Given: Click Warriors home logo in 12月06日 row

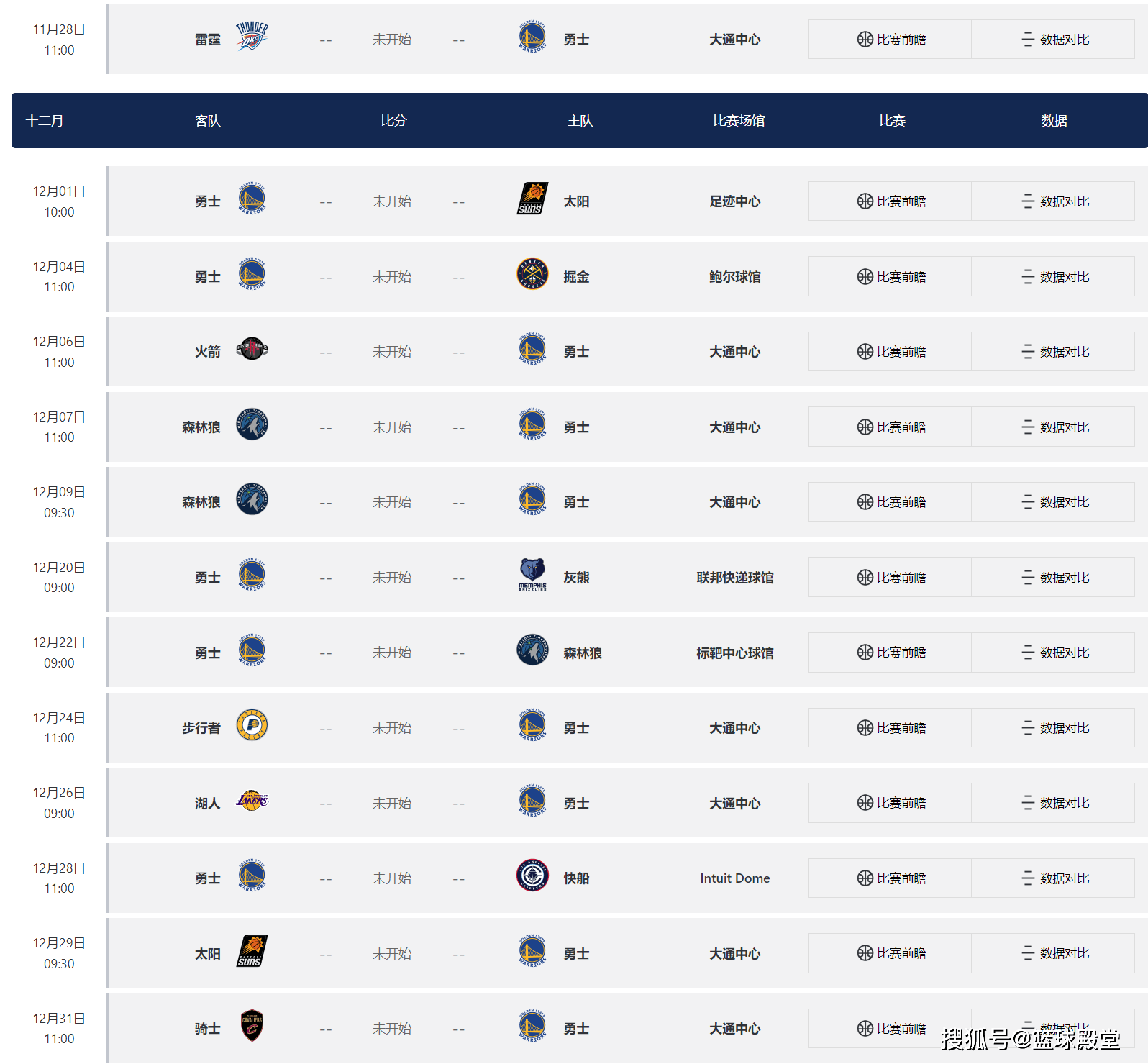Looking at the screenshot, I should [x=532, y=349].
